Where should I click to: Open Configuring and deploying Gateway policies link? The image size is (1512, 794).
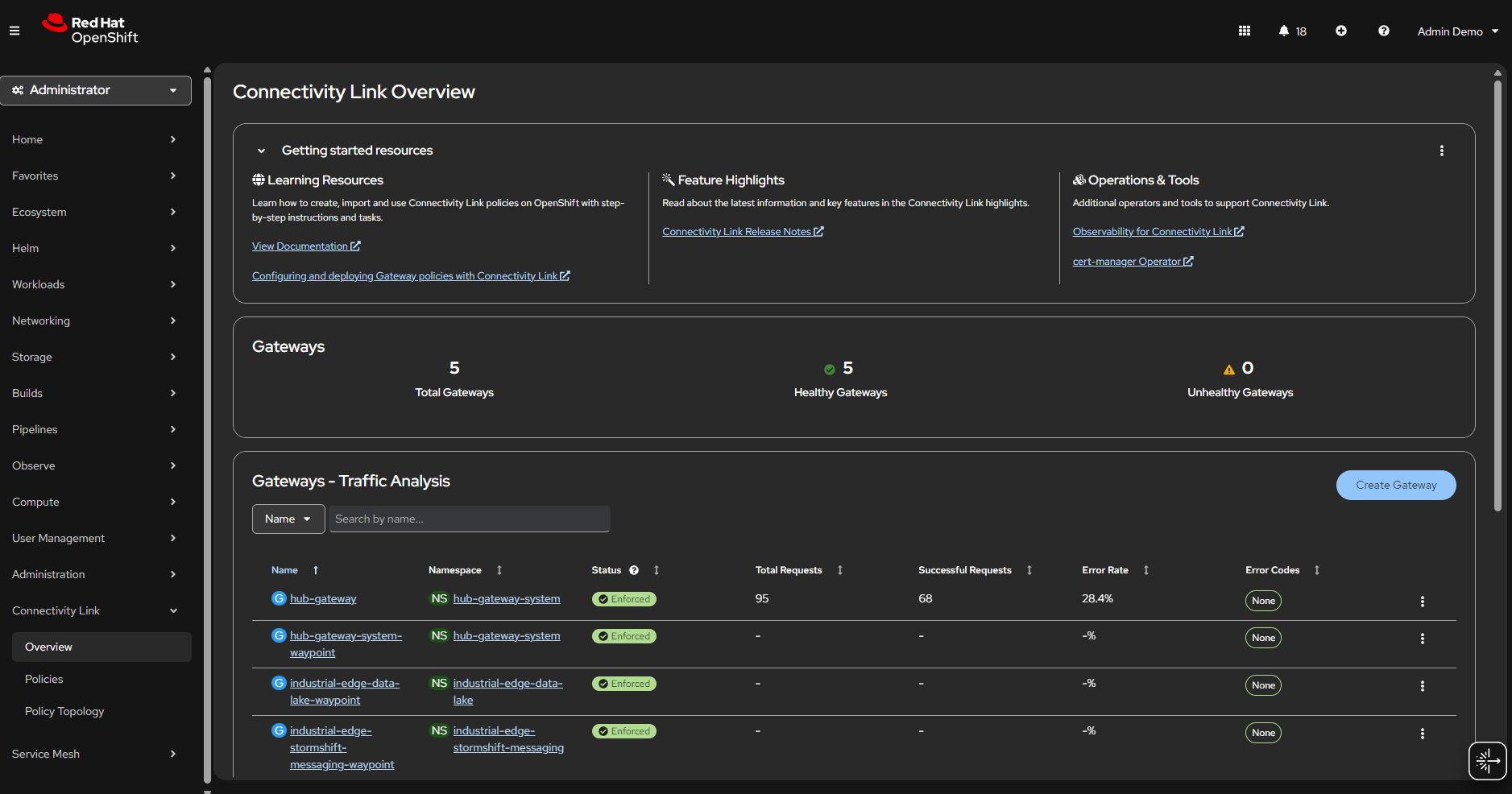[411, 276]
